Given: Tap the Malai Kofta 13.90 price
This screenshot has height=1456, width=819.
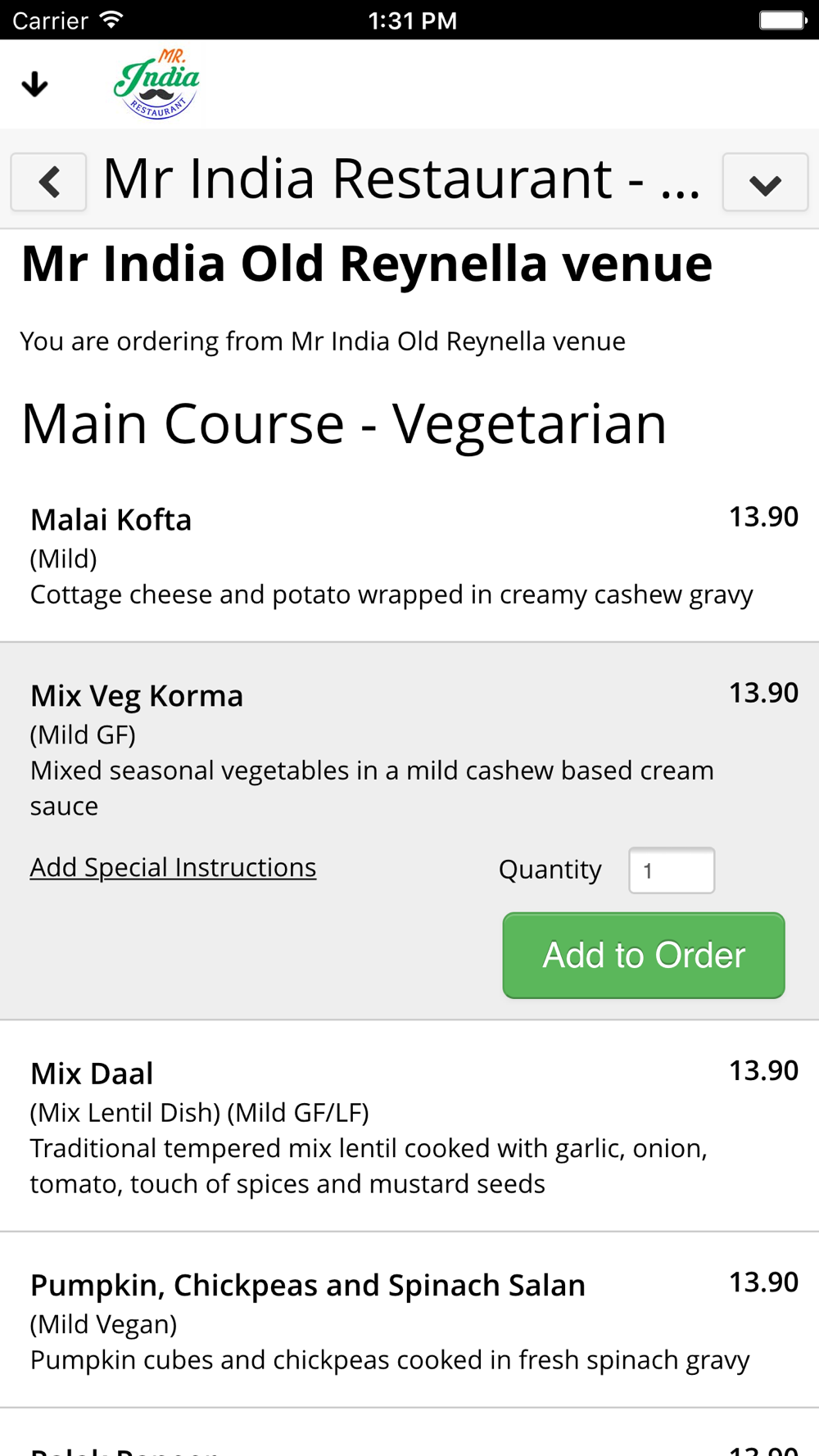Looking at the screenshot, I should 763,517.
